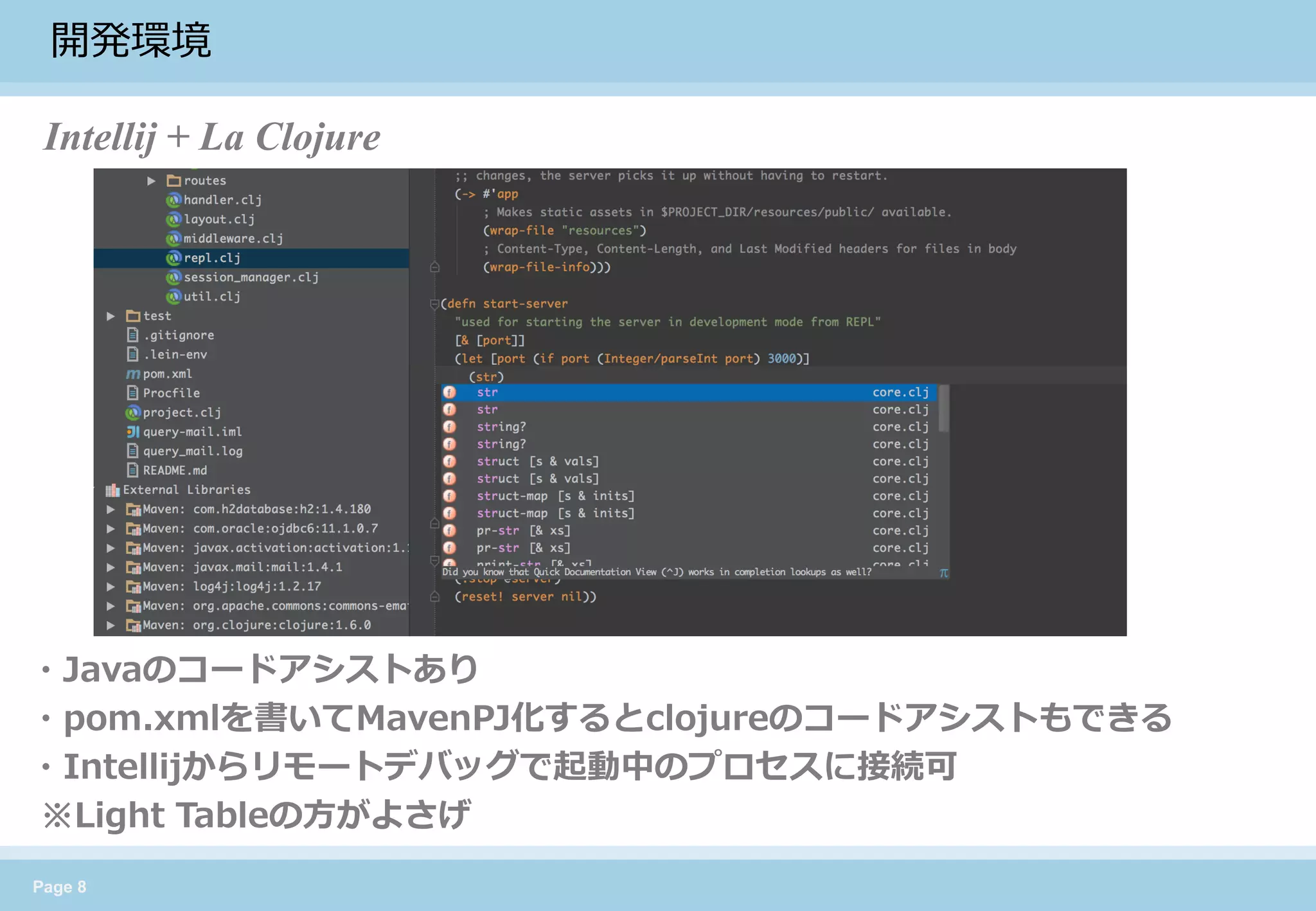This screenshot has width=1316, height=911.
Task: Click "External Libraries" label in tree
Action: [x=187, y=490]
